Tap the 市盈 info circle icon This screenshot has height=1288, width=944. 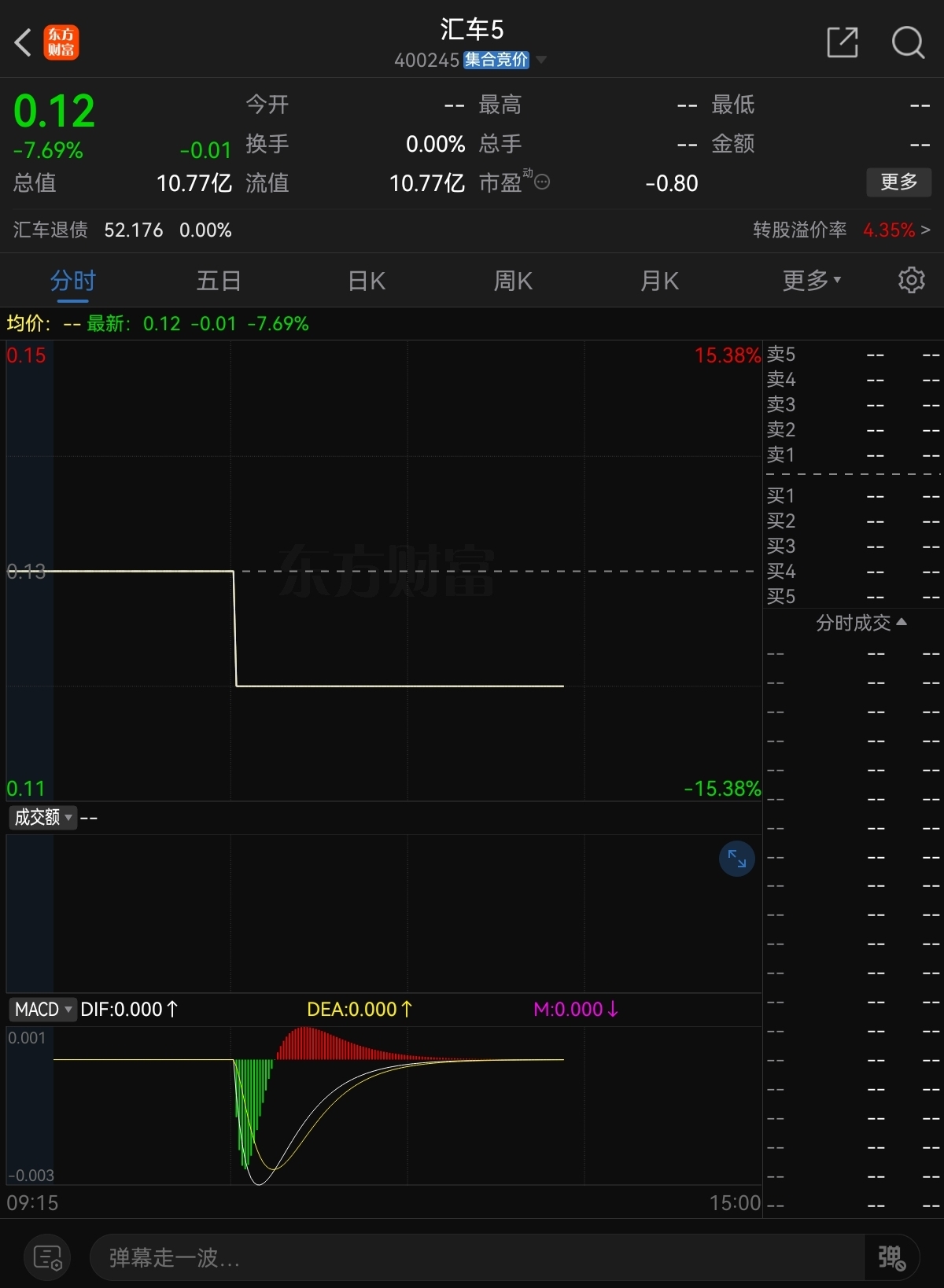click(x=542, y=182)
